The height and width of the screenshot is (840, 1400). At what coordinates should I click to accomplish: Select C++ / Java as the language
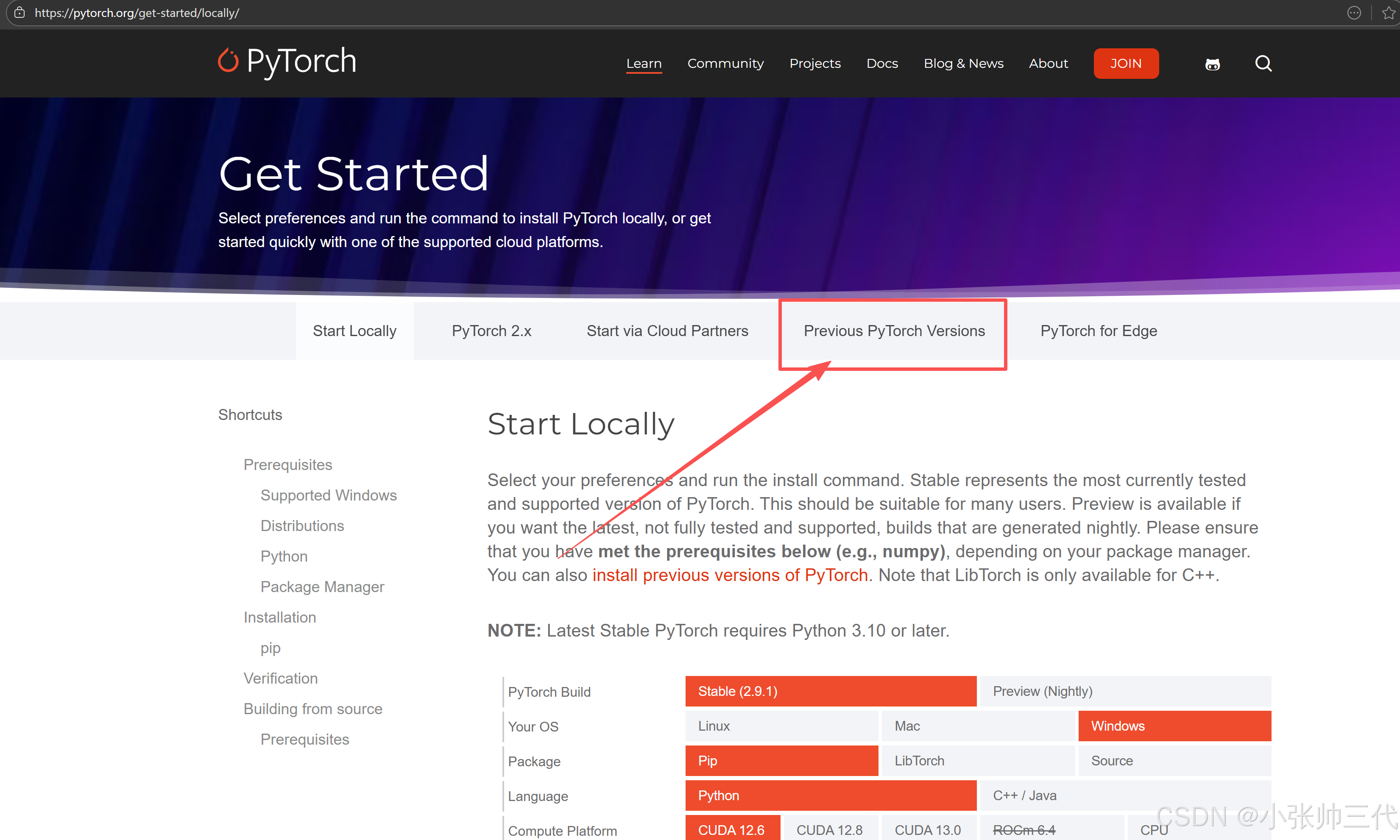tap(1125, 796)
